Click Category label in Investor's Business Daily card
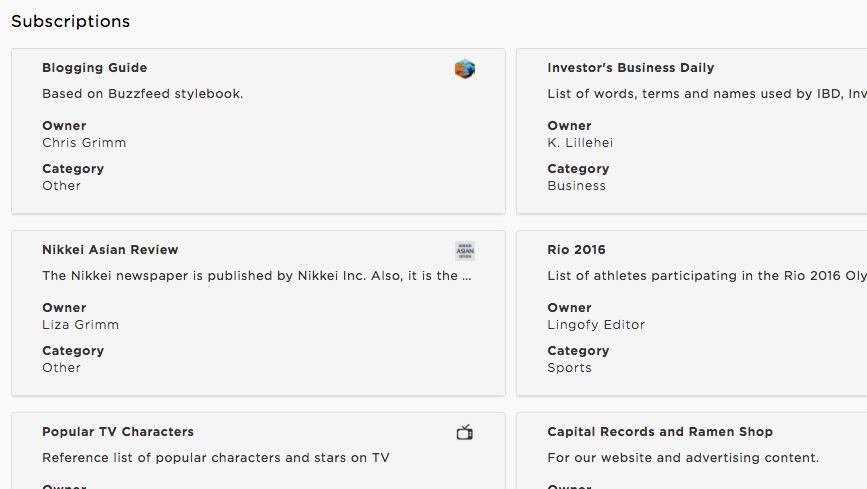Image resolution: width=867 pixels, height=489 pixels. 578,169
